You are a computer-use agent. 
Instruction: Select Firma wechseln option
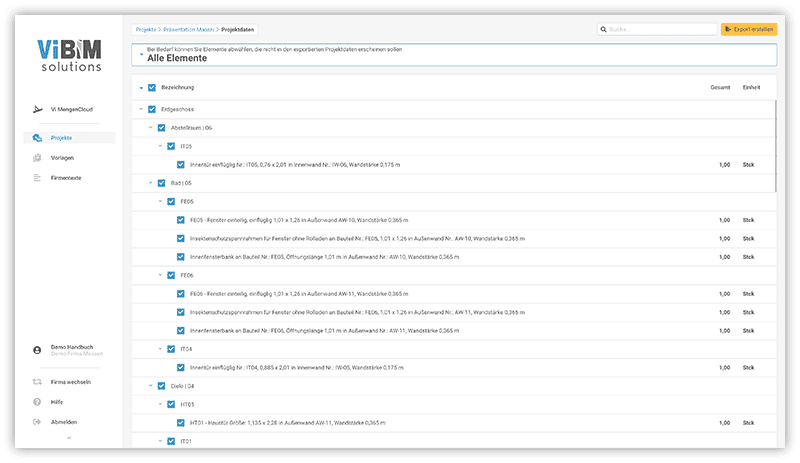point(71,382)
